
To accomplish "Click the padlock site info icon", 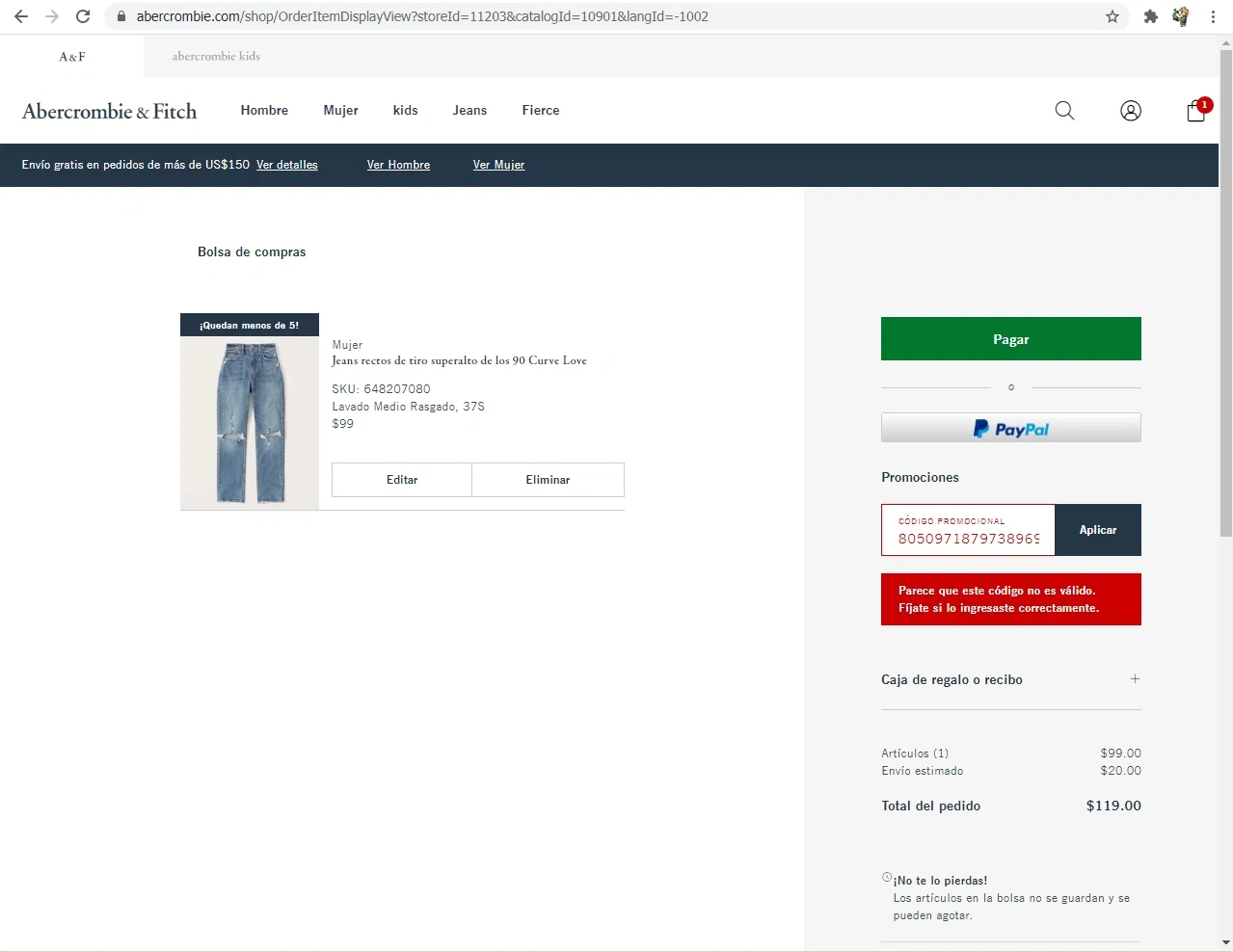I will tap(121, 16).
